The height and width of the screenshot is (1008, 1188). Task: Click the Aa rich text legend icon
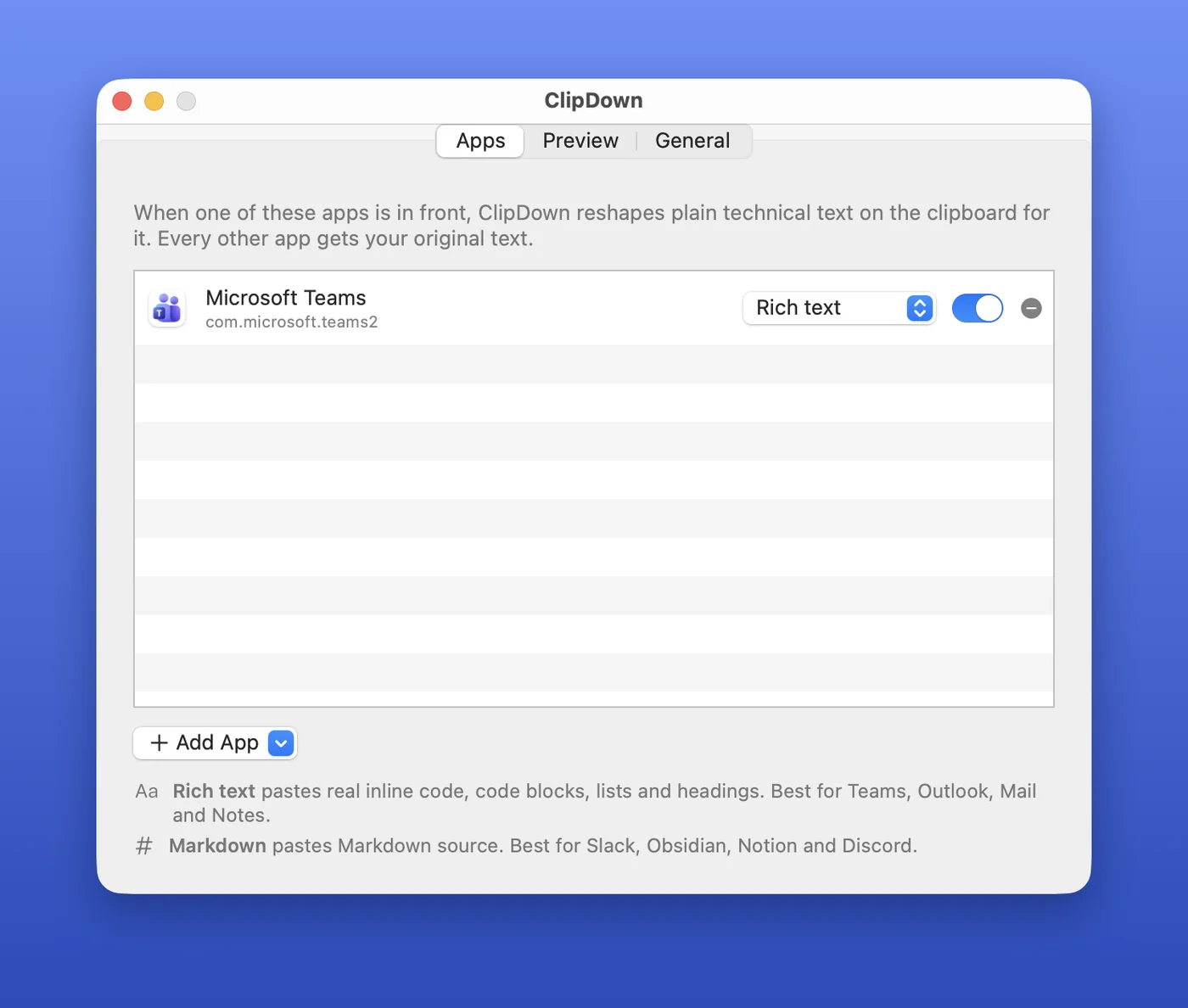point(147,792)
